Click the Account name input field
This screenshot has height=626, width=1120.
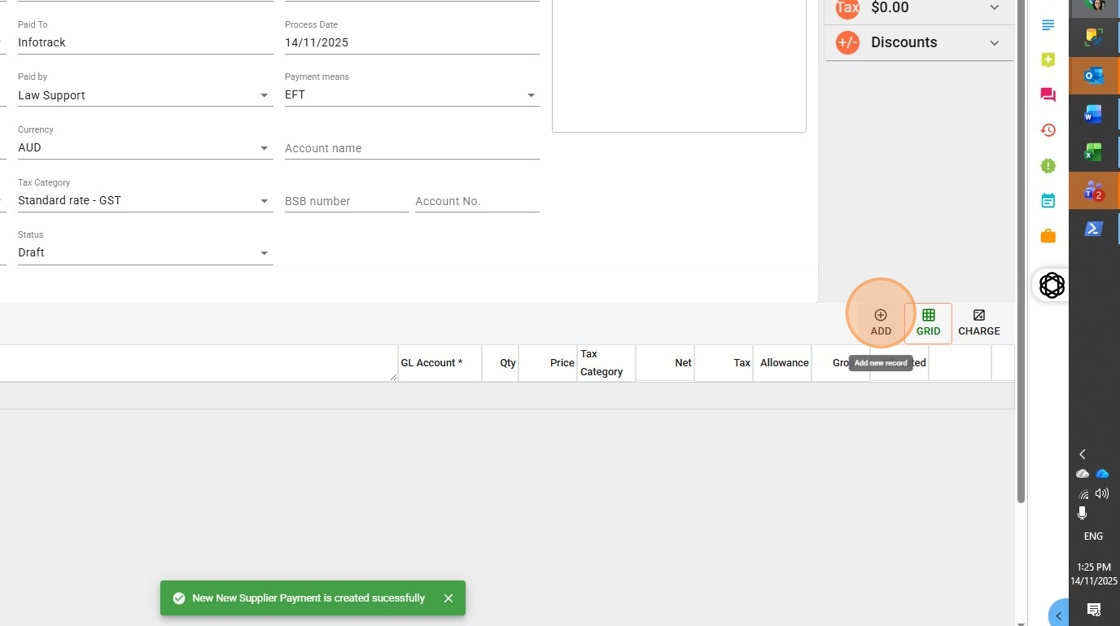coord(410,147)
